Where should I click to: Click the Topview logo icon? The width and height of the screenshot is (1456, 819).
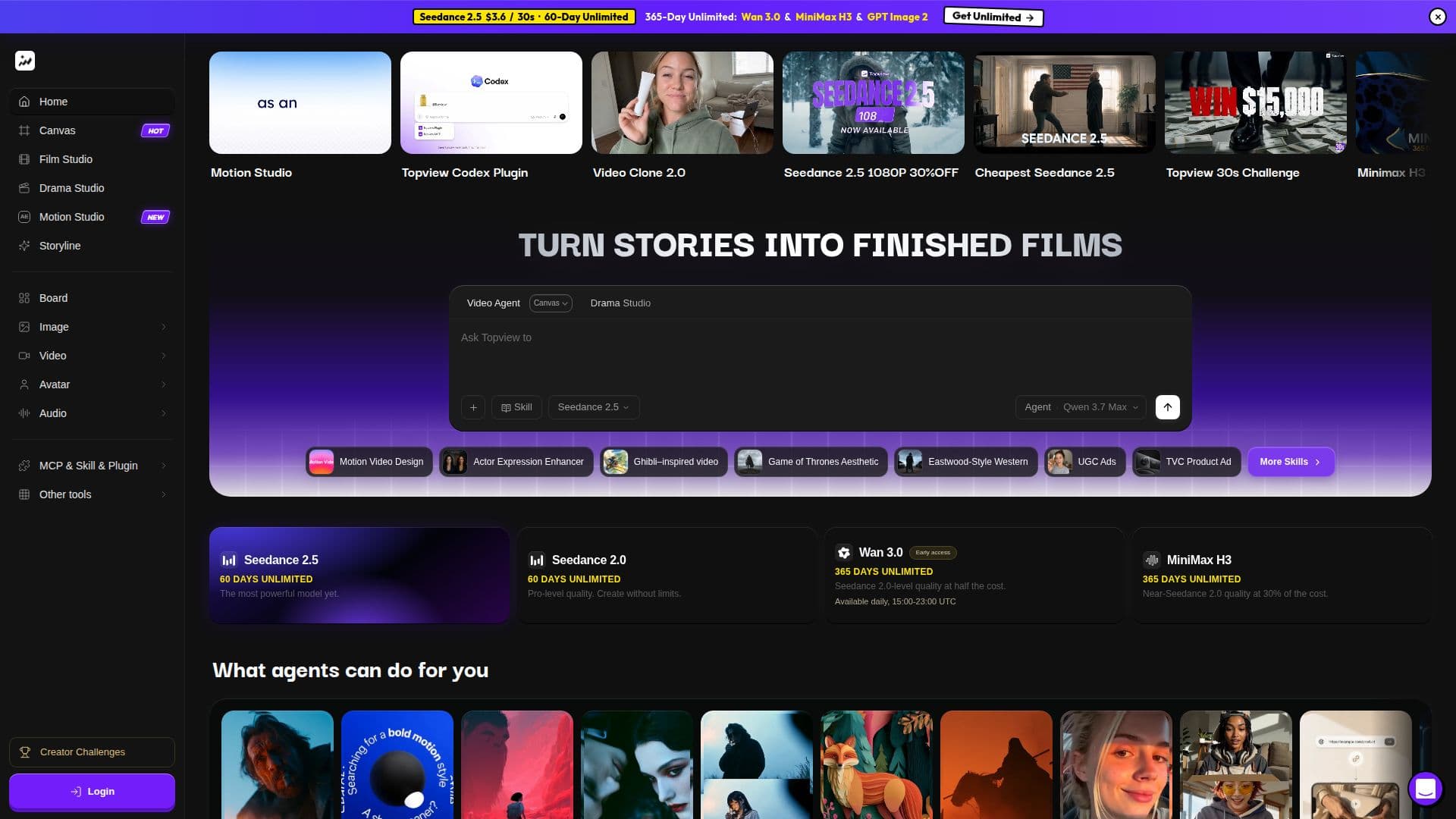click(x=25, y=61)
